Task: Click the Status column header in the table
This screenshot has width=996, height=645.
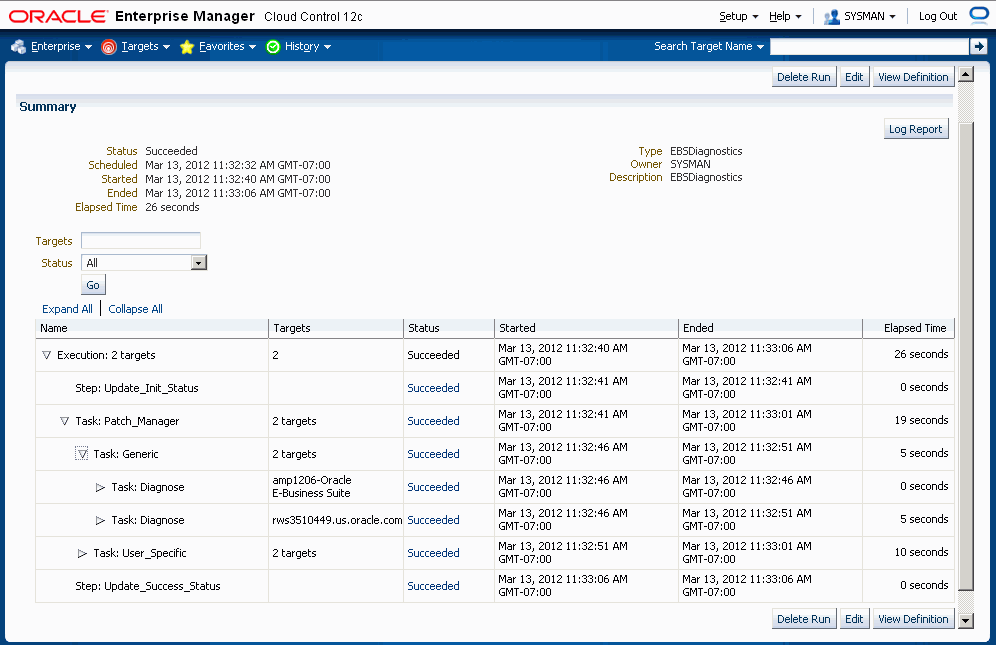Action: tap(449, 329)
